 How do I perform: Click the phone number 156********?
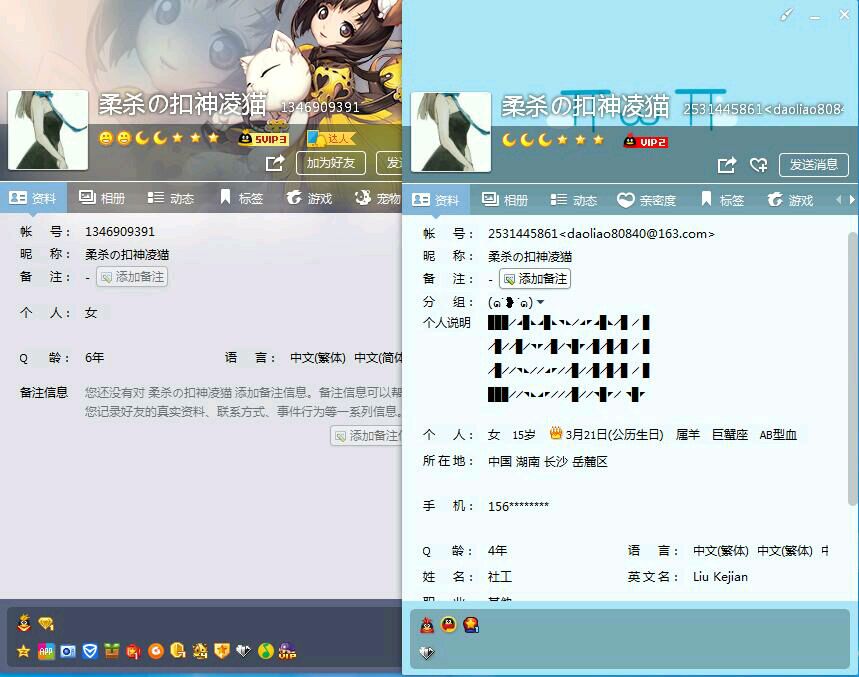tap(518, 506)
